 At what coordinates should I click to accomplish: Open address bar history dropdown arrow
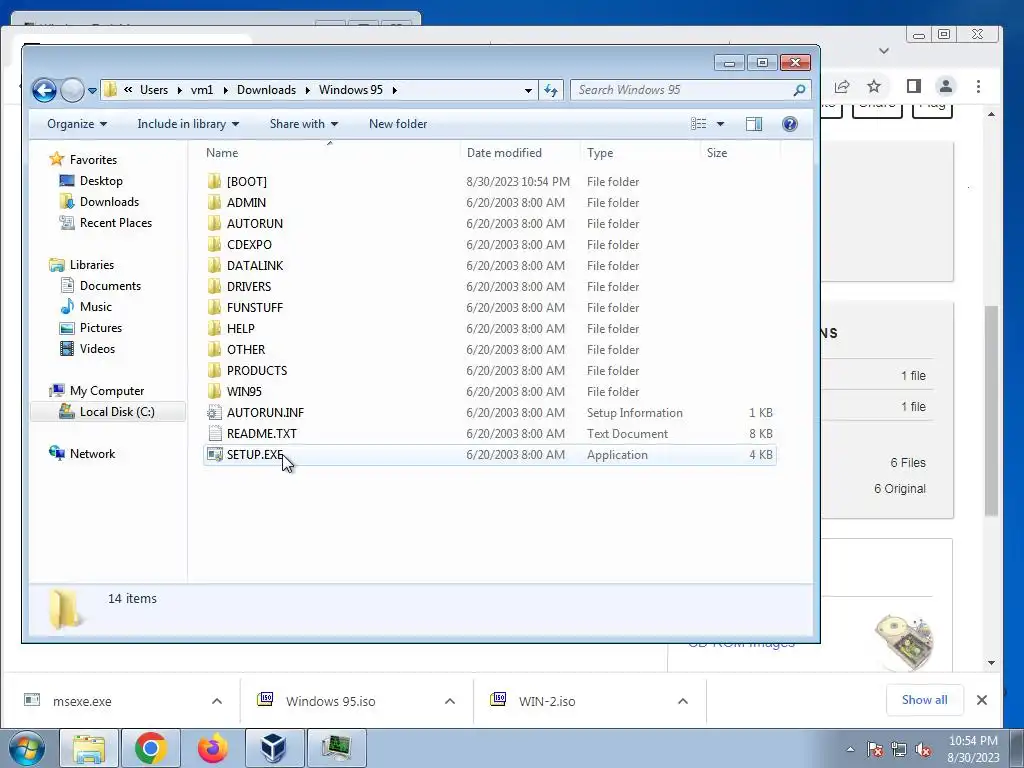[x=528, y=91]
